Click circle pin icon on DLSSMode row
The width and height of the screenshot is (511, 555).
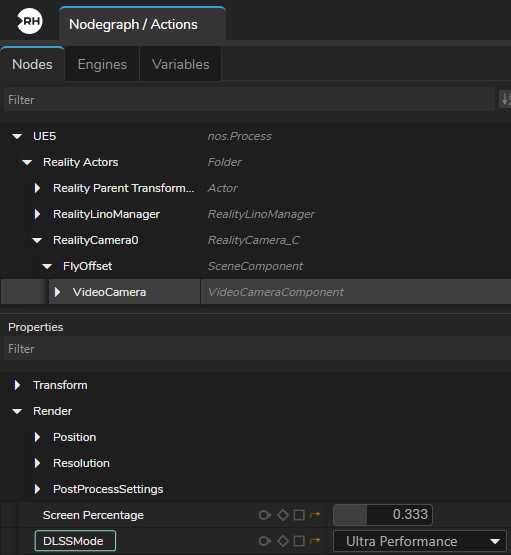265,541
